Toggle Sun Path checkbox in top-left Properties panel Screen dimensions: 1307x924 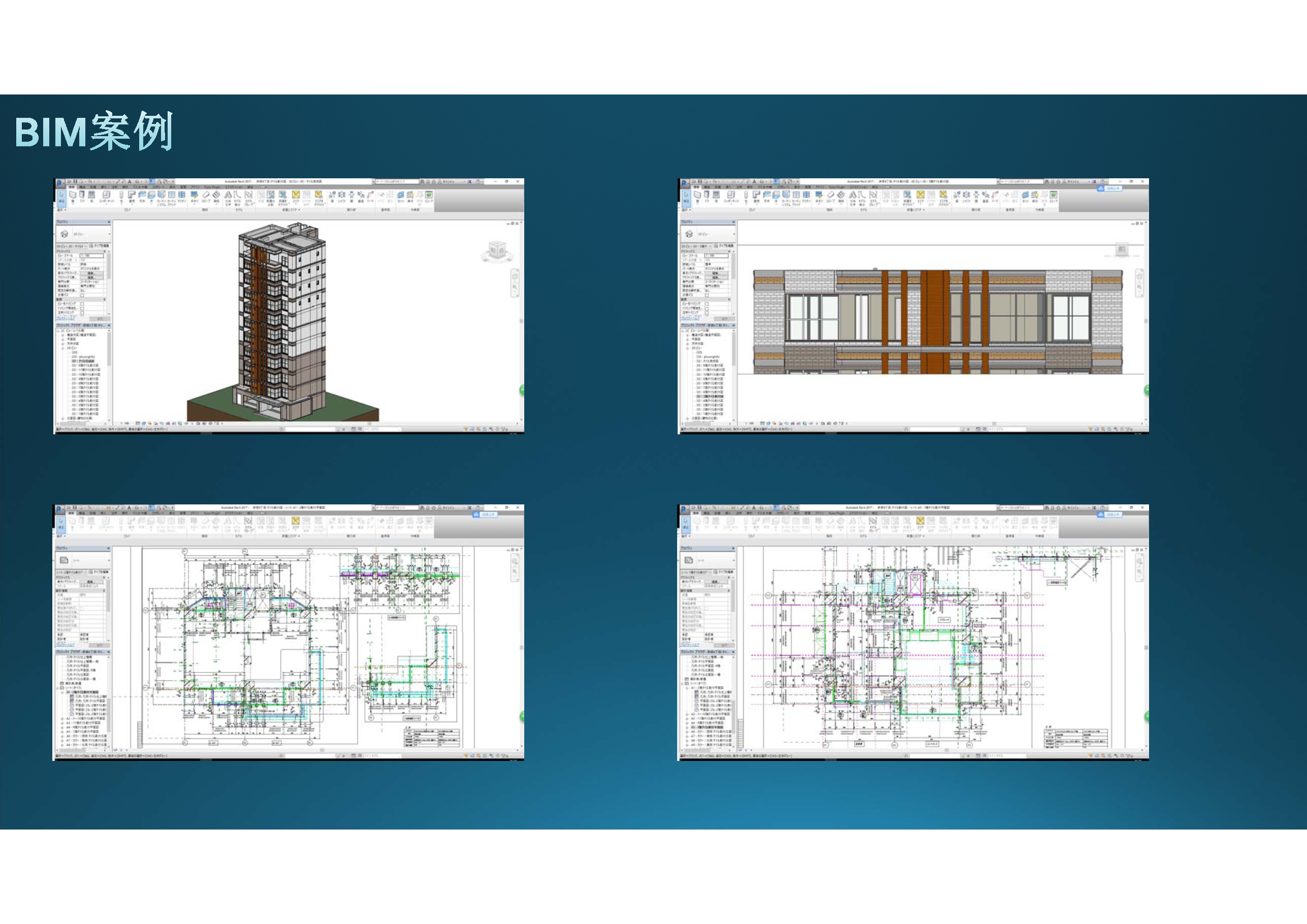point(82,296)
